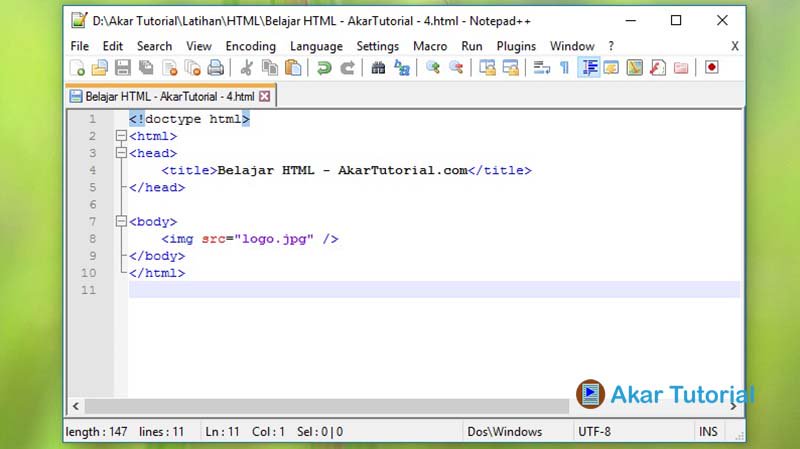Toggle the Word wrap icon
Viewport: 800px width, 449px height.
(x=541, y=68)
